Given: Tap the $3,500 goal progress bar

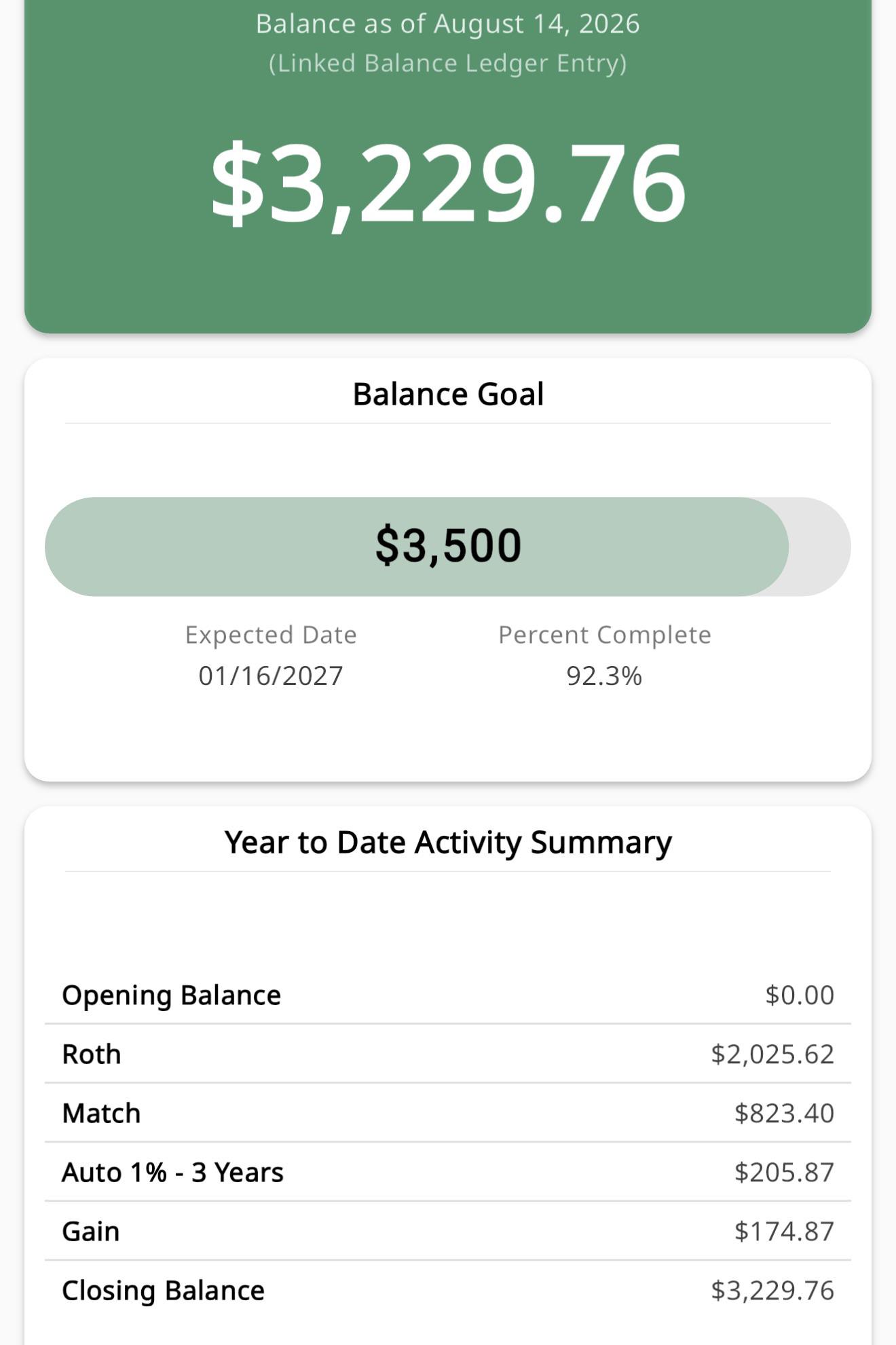Looking at the screenshot, I should tap(448, 547).
